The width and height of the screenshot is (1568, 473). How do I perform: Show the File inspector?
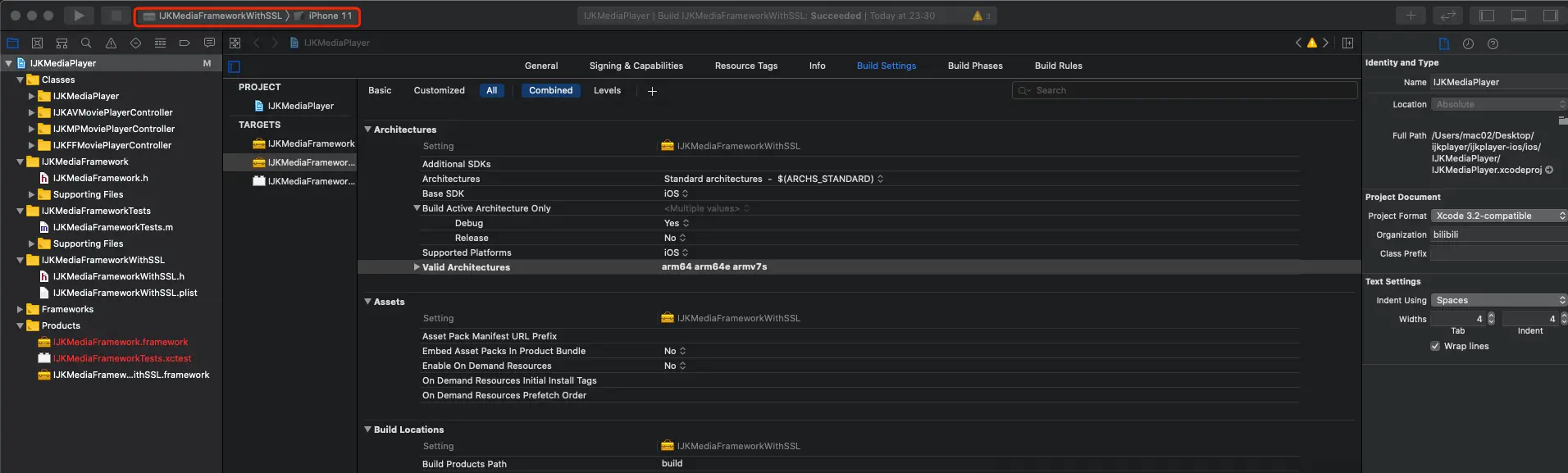tap(1444, 43)
